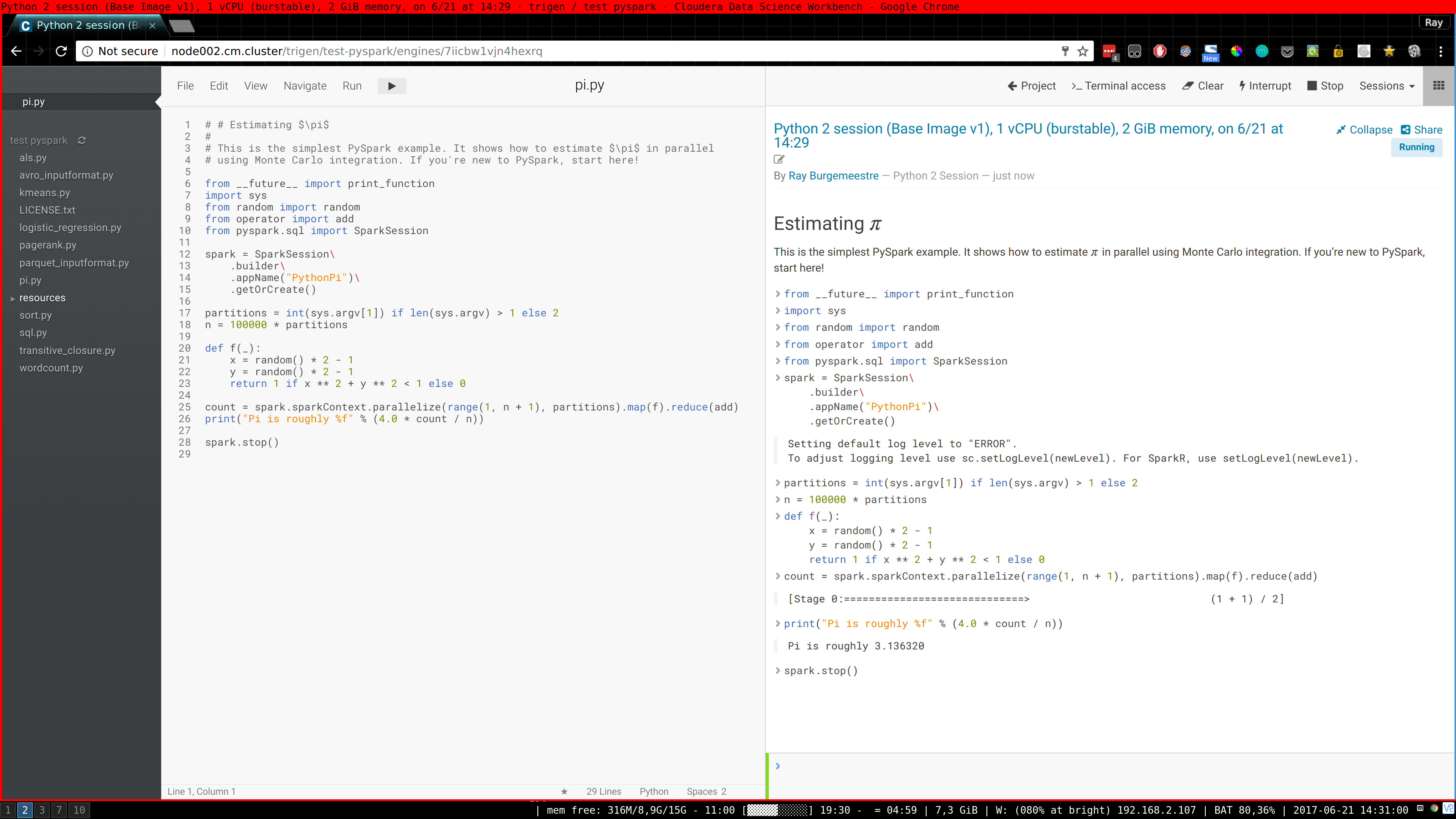Click the apps grid icon at top right
1456x819 pixels.
1439,85
